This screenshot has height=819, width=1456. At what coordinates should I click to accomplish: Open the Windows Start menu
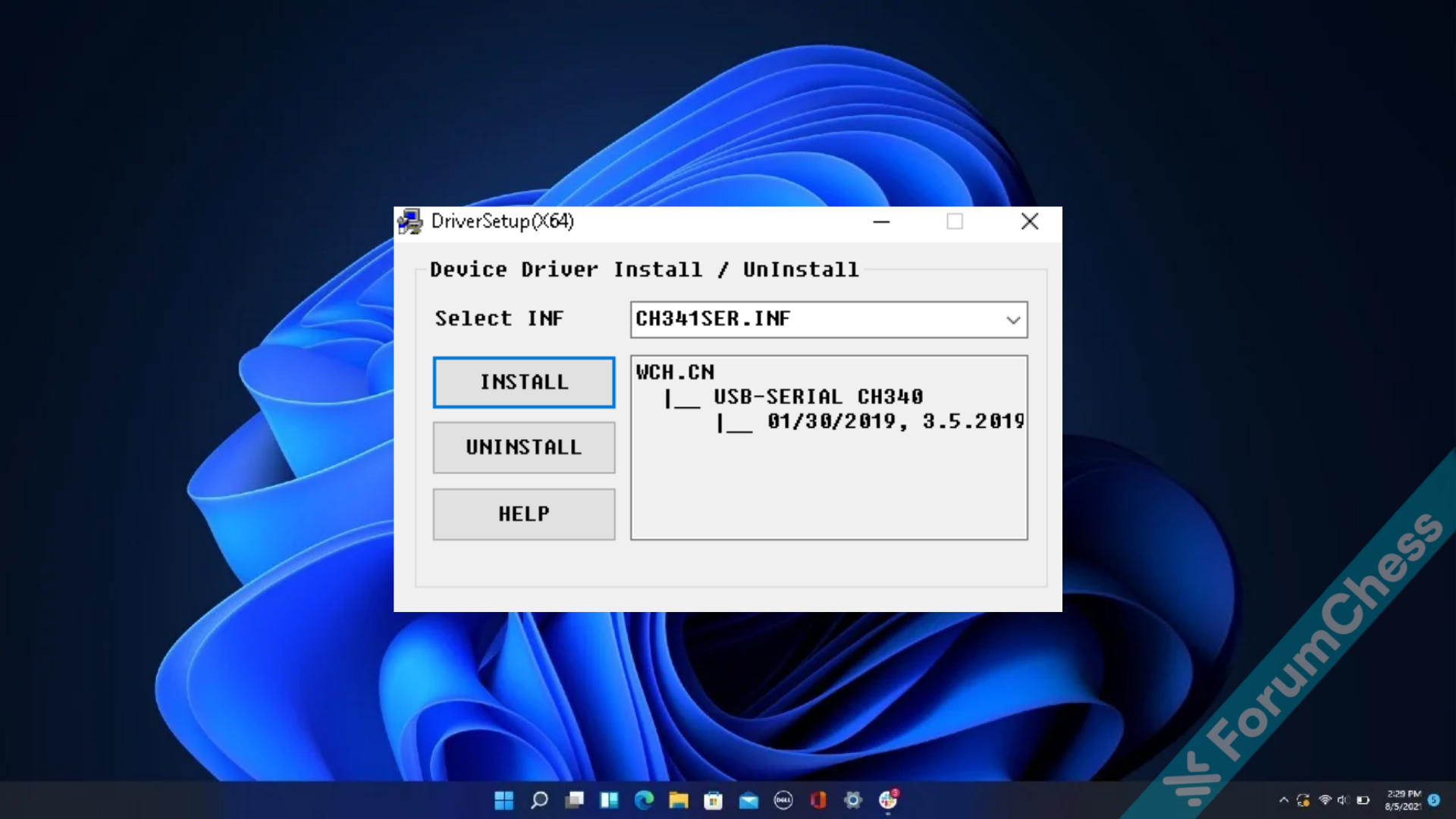coord(504,800)
